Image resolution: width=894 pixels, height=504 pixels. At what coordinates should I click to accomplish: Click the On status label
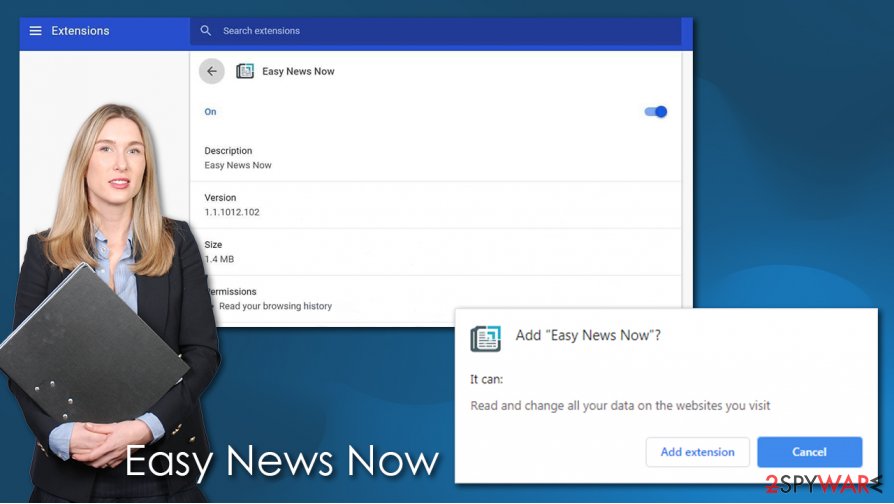pyautogui.click(x=210, y=112)
